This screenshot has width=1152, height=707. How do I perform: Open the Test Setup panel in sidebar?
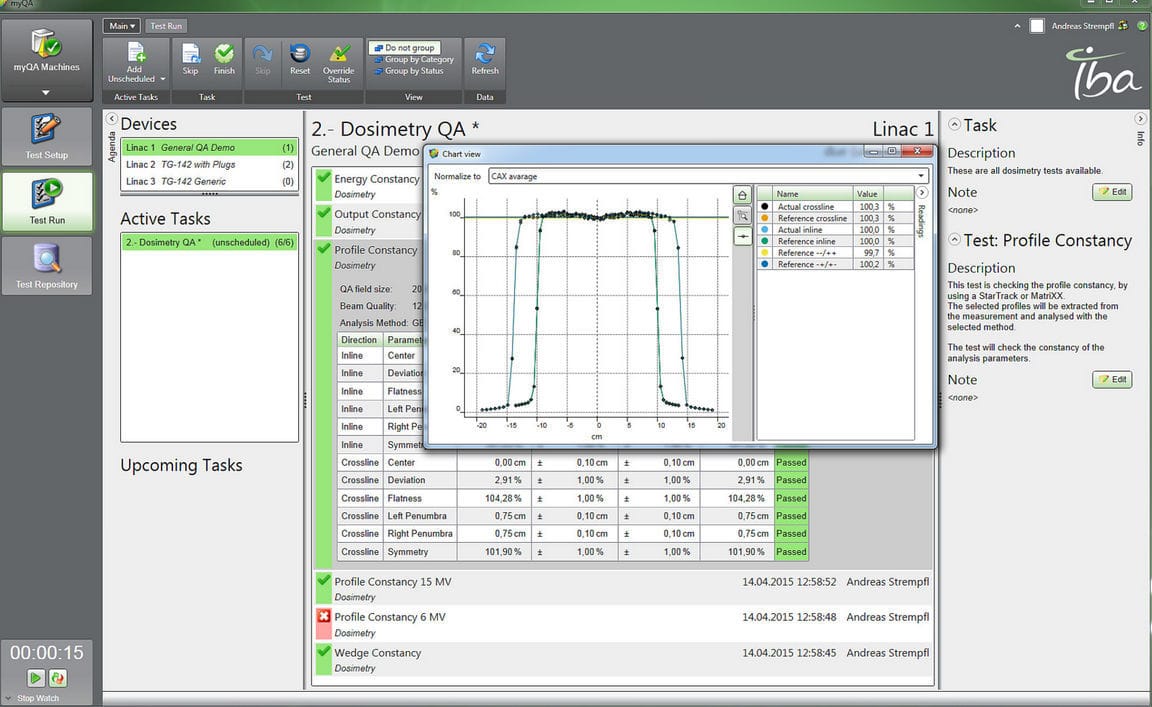click(x=47, y=135)
